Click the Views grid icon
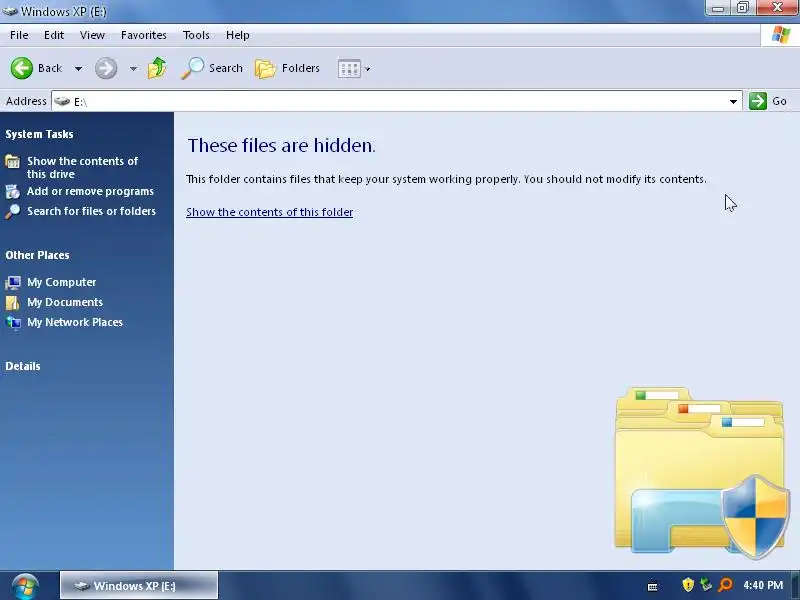The width and height of the screenshot is (800, 600). pyautogui.click(x=349, y=69)
